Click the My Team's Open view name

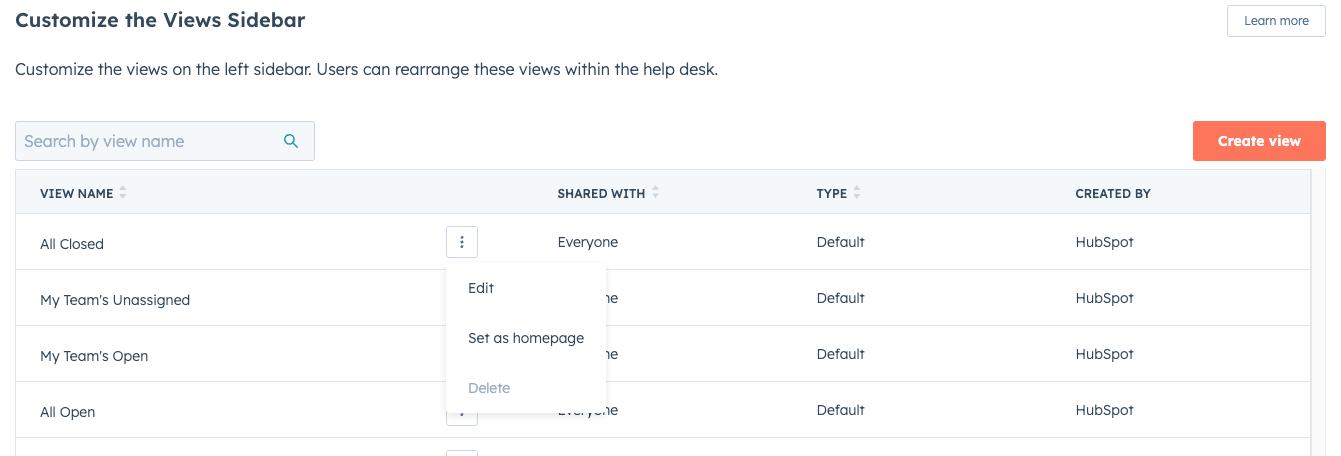(94, 356)
